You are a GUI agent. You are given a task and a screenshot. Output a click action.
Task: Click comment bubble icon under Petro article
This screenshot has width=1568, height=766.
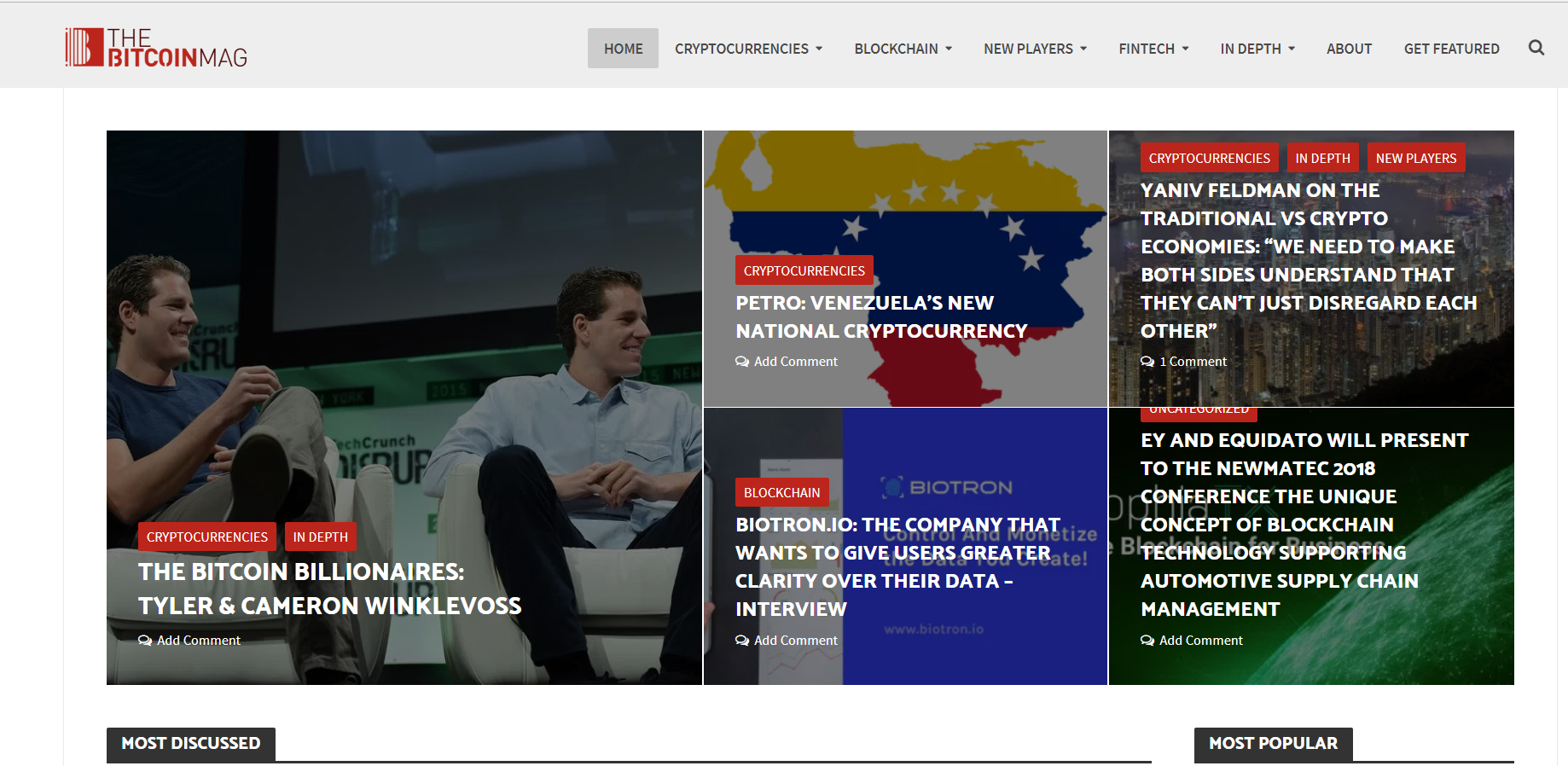(x=742, y=362)
